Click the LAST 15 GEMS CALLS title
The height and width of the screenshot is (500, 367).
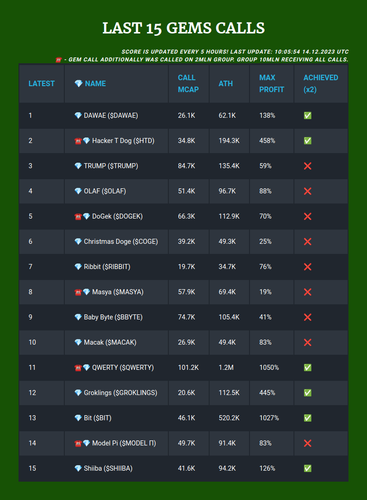click(x=184, y=28)
